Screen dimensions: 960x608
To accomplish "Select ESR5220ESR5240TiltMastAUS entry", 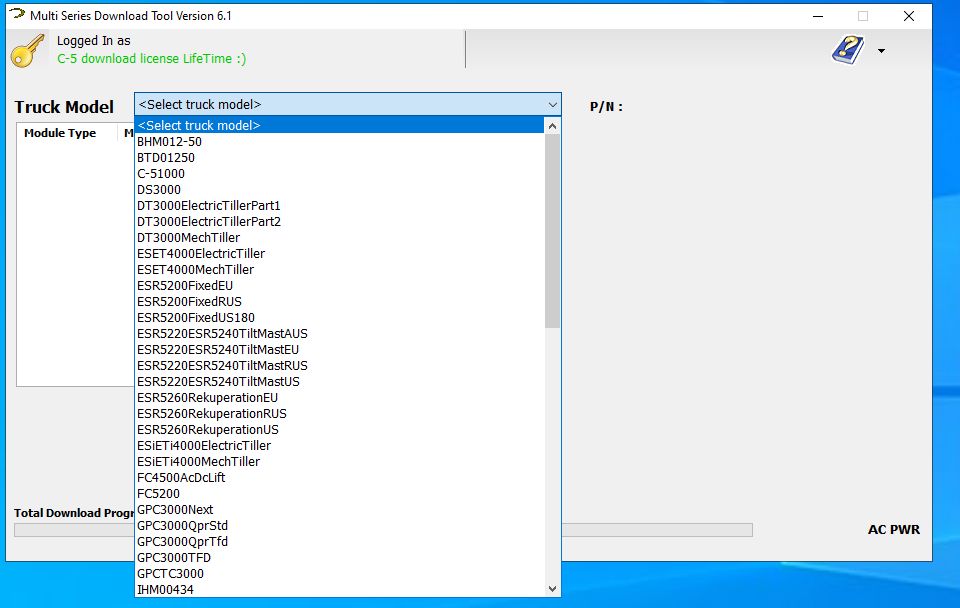I will [x=339, y=334].
